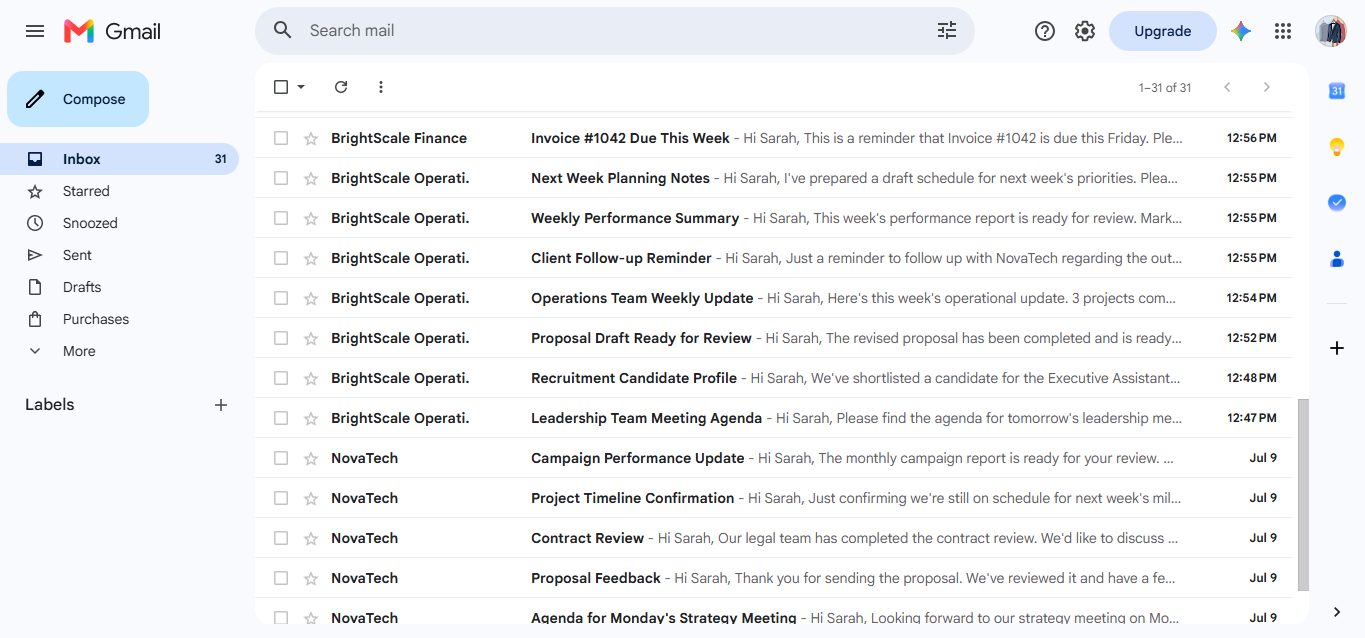
Task: Go to the older page arrow
Action: coord(1267,87)
